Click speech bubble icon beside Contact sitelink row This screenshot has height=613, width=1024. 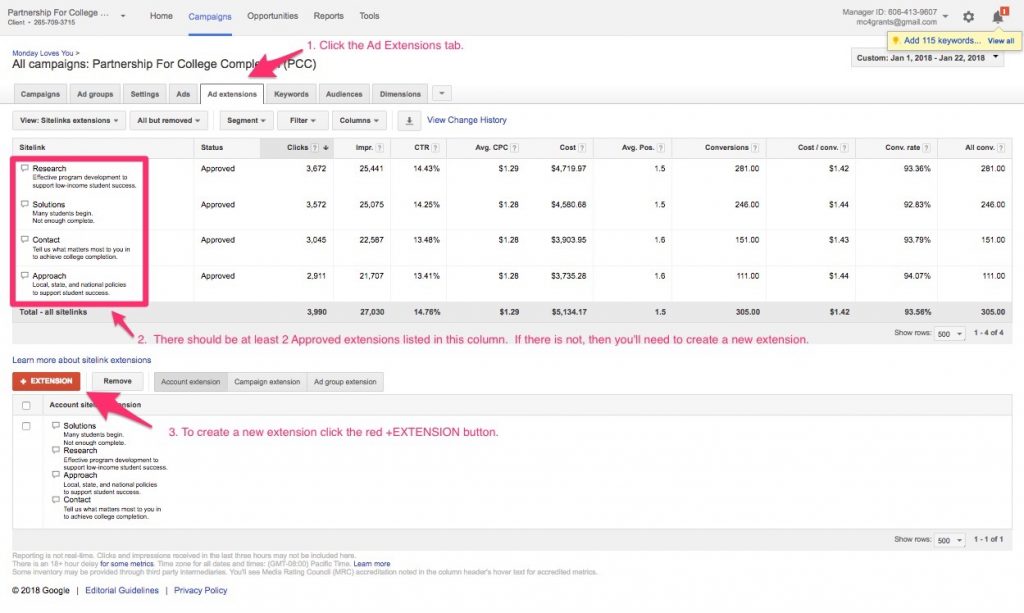pyautogui.click(x=25, y=240)
